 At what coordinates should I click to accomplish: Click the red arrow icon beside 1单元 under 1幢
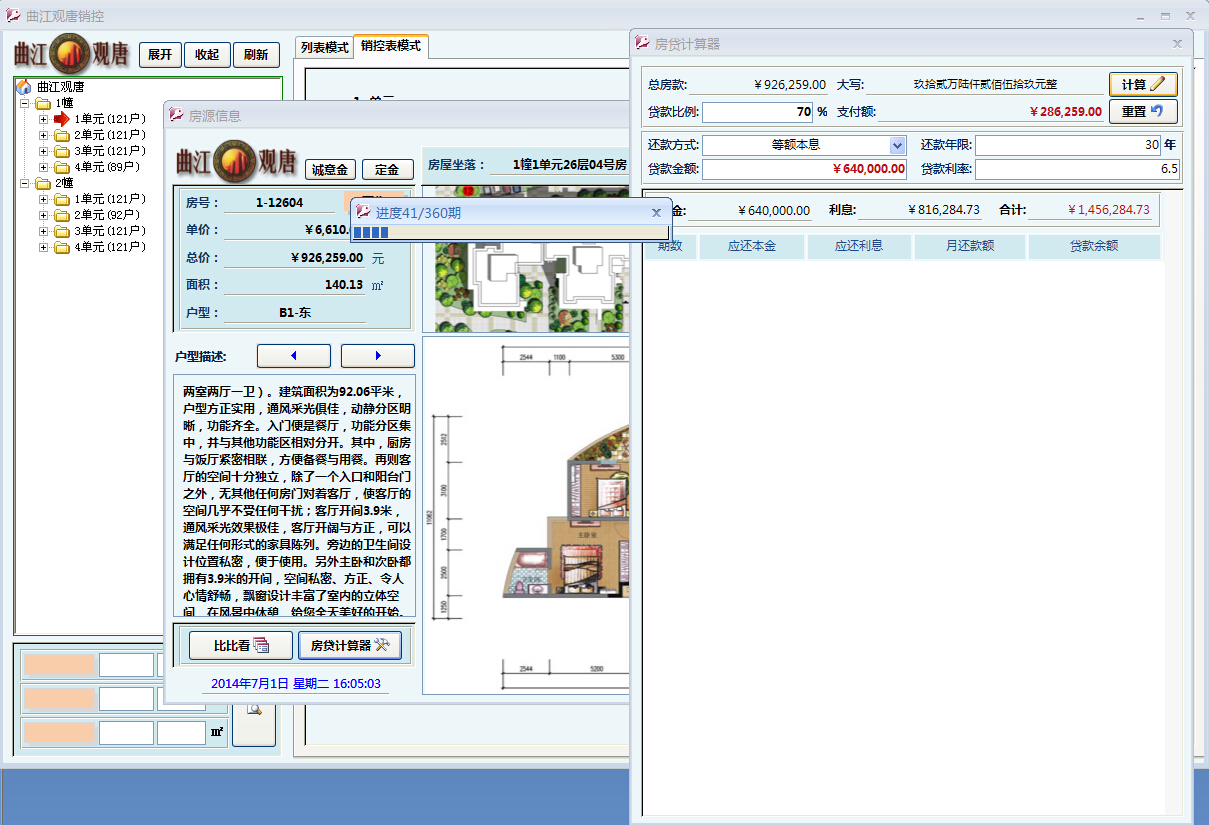[x=62, y=119]
